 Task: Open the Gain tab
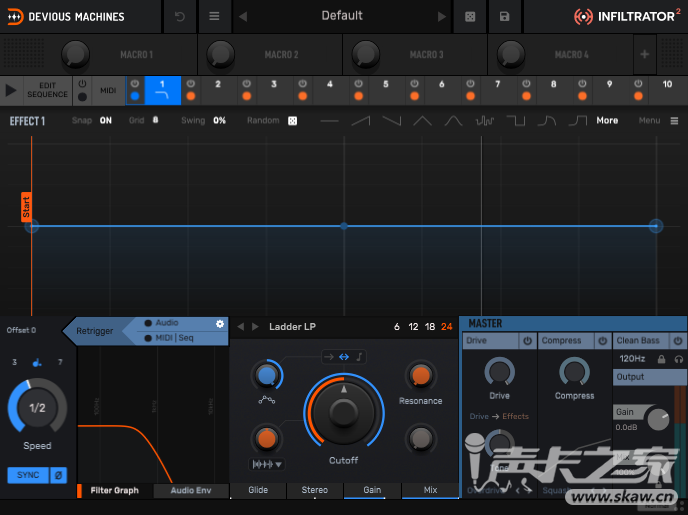(x=372, y=490)
